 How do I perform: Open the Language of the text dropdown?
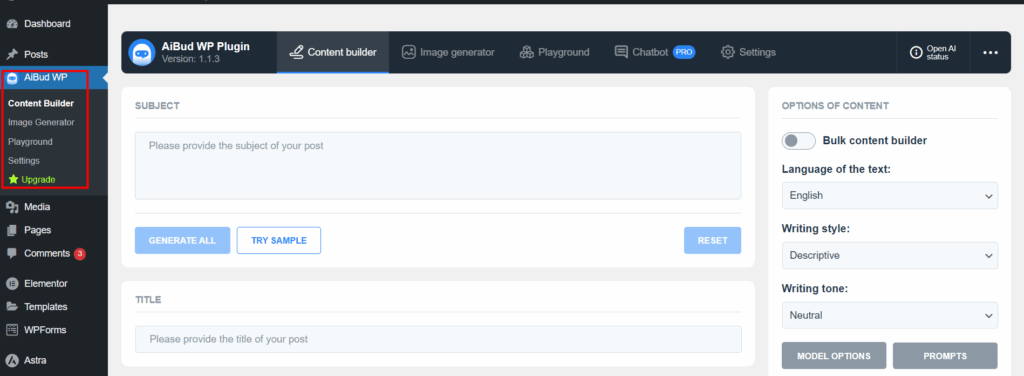click(889, 195)
